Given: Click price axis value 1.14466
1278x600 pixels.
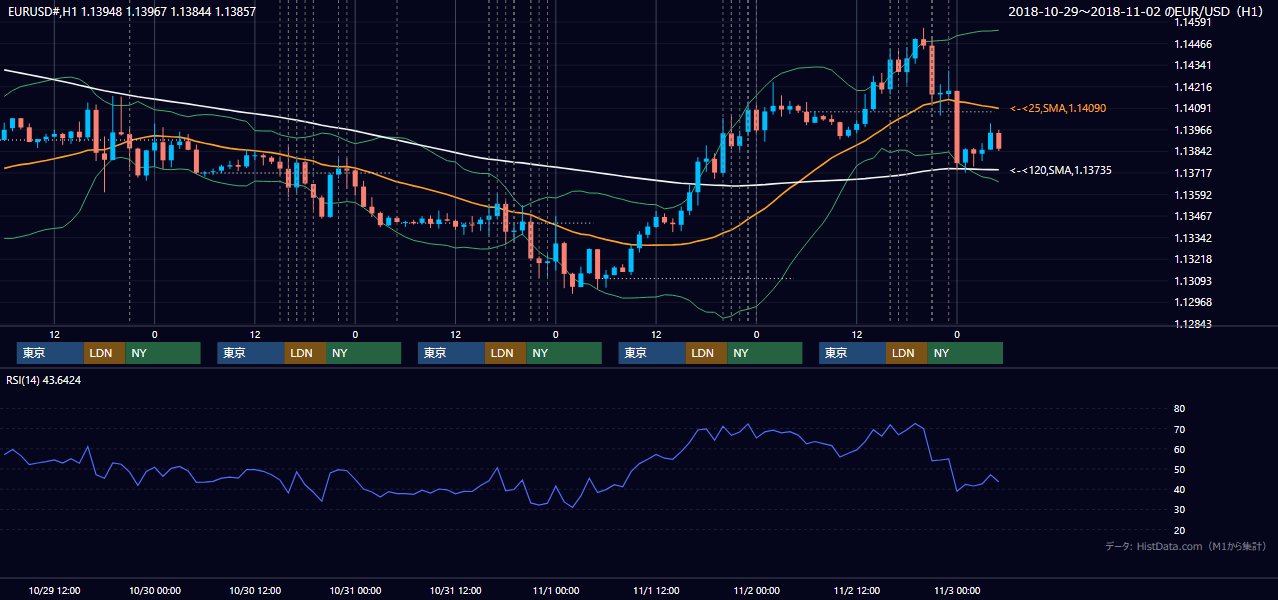Looking at the screenshot, I should coord(1193,44).
